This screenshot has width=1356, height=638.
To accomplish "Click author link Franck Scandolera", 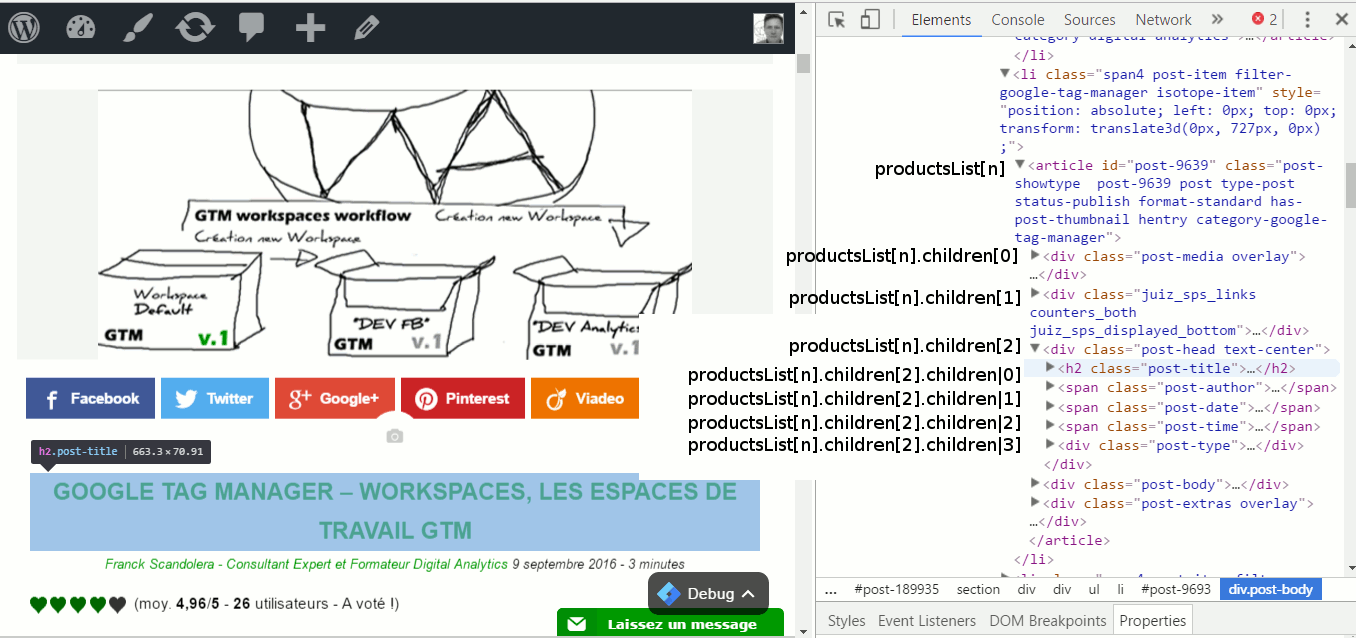I will (x=306, y=564).
